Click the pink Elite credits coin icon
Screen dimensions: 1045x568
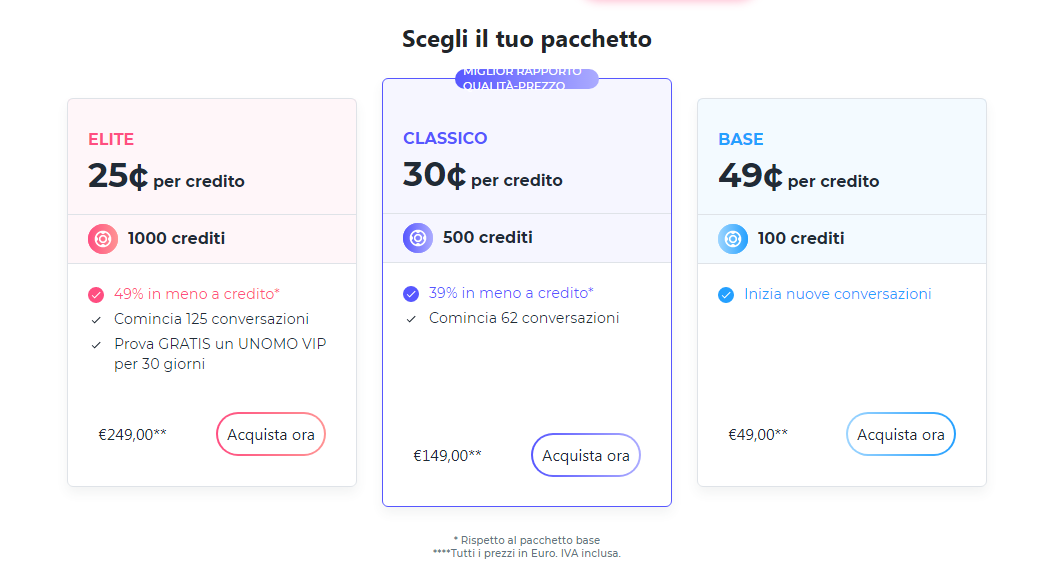tap(103, 239)
